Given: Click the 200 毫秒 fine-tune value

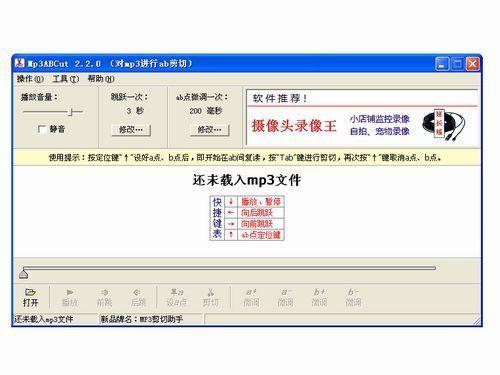Looking at the screenshot, I should pyautogui.click(x=206, y=111).
